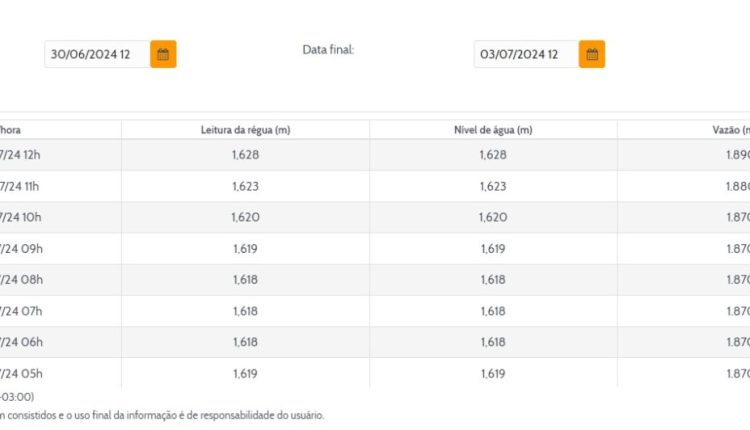The height and width of the screenshot is (430, 750).
Task: Click the 'hora' column header
Action: point(10,130)
